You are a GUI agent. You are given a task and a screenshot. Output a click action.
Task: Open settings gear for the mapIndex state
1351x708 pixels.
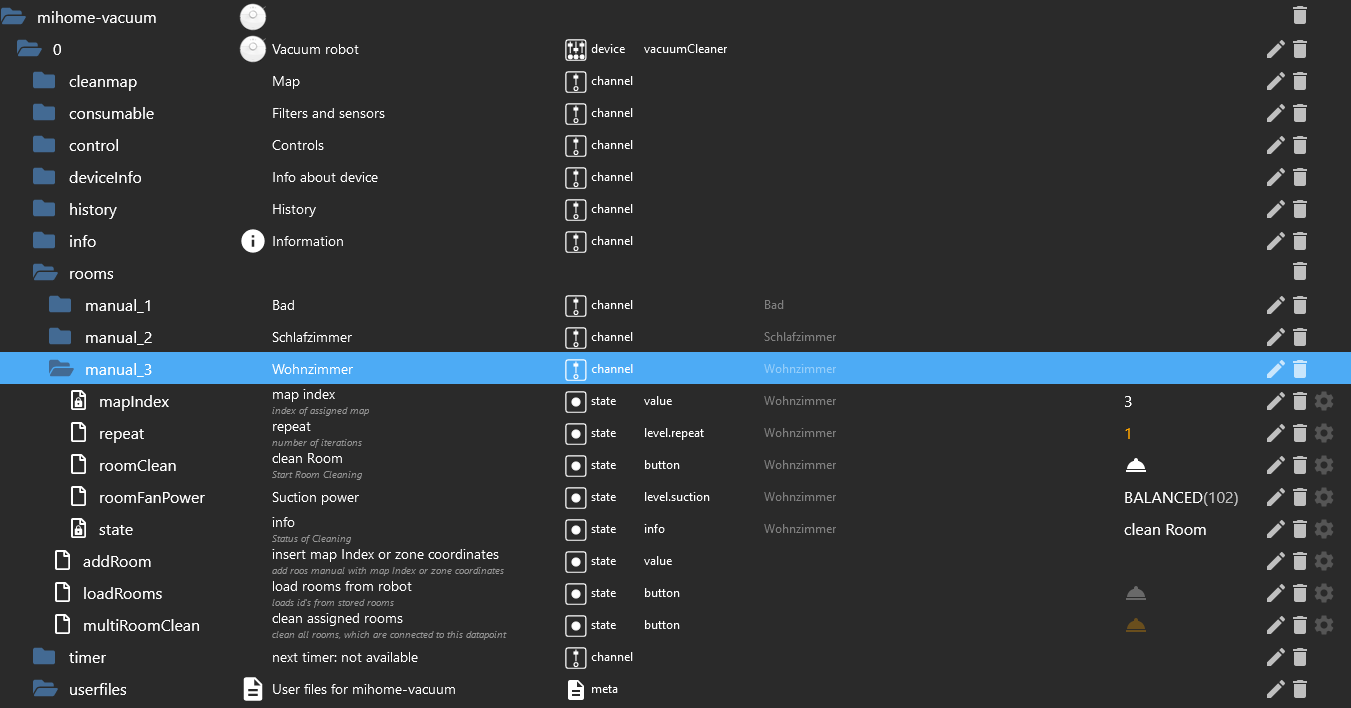[1324, 401]
